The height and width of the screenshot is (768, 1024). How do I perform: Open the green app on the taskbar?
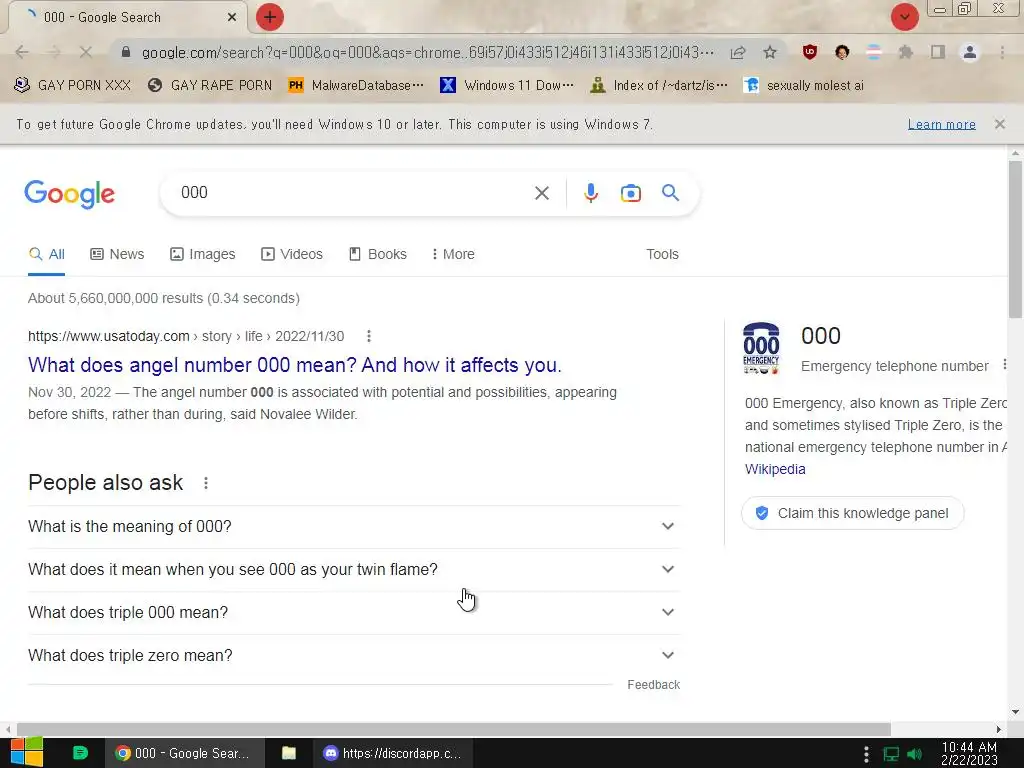(x=80, y=753)
